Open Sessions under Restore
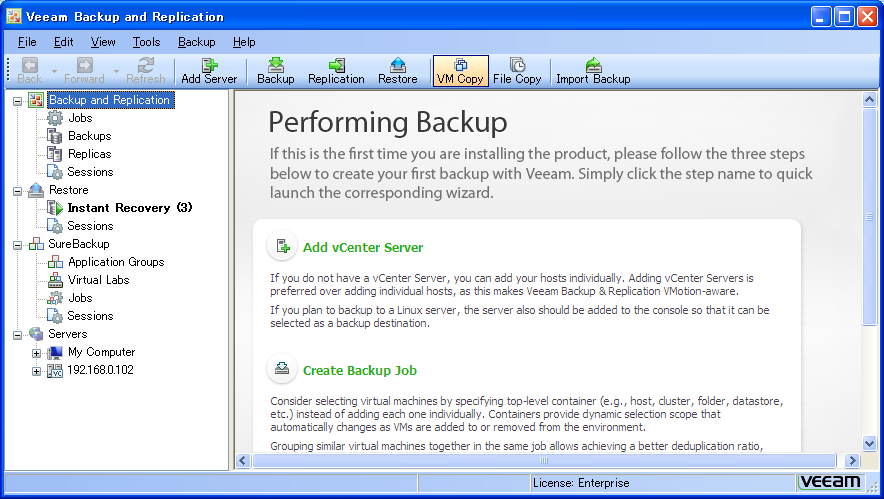Viewport: 884px width, 499px height. 90,226
